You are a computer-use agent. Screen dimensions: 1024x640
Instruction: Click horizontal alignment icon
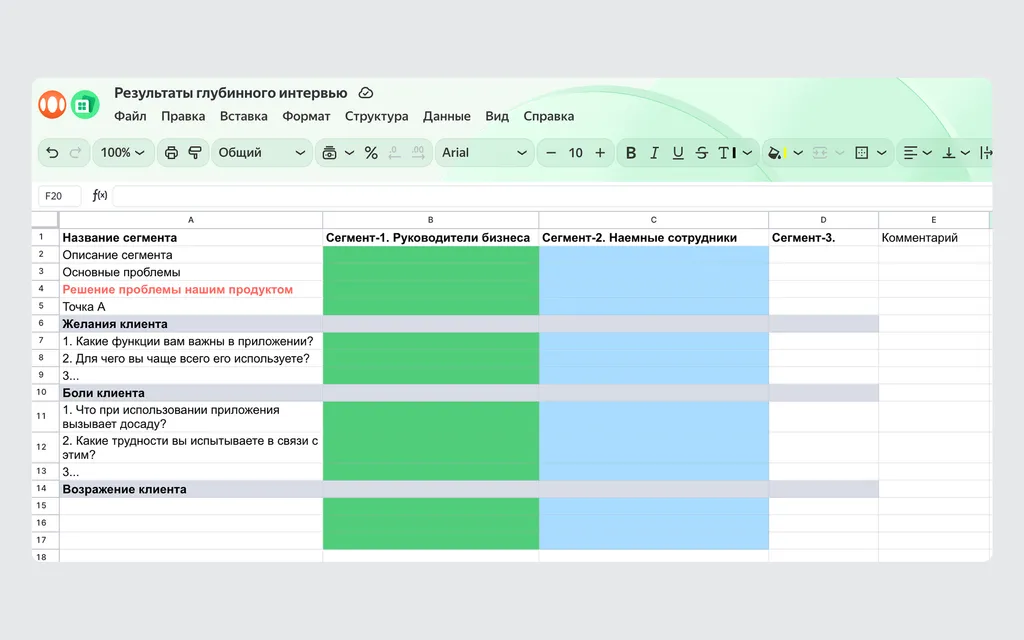pyautogui.click(x=910, y=153)
